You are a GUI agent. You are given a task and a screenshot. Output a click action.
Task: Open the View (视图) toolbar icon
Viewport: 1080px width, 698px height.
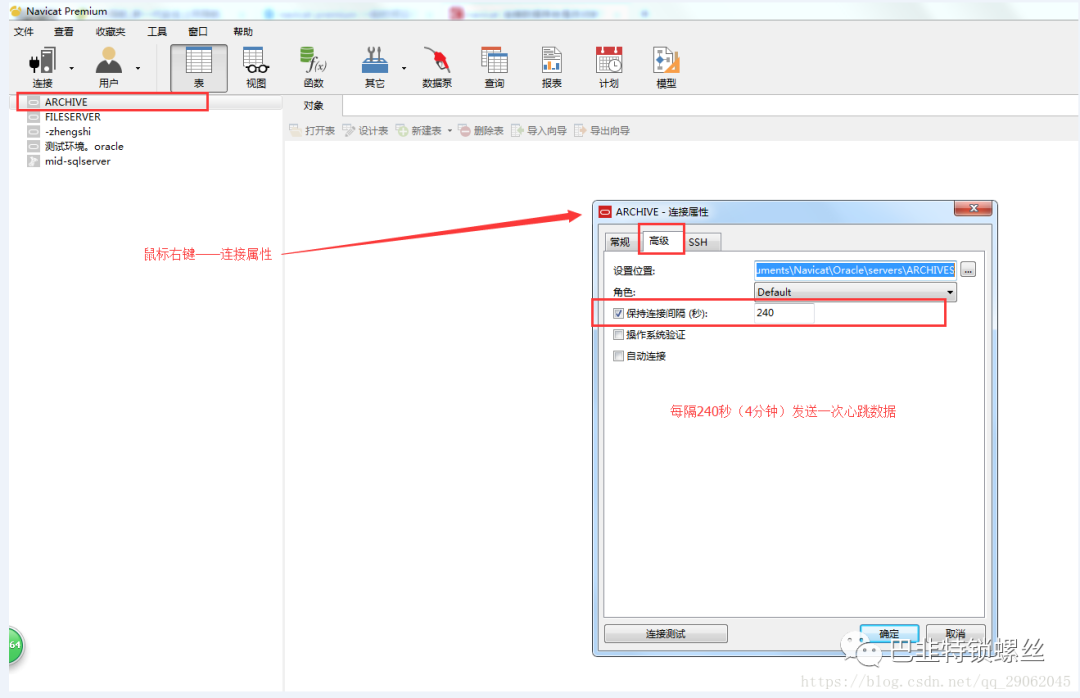pyautogui.click(x=256, y=68)
